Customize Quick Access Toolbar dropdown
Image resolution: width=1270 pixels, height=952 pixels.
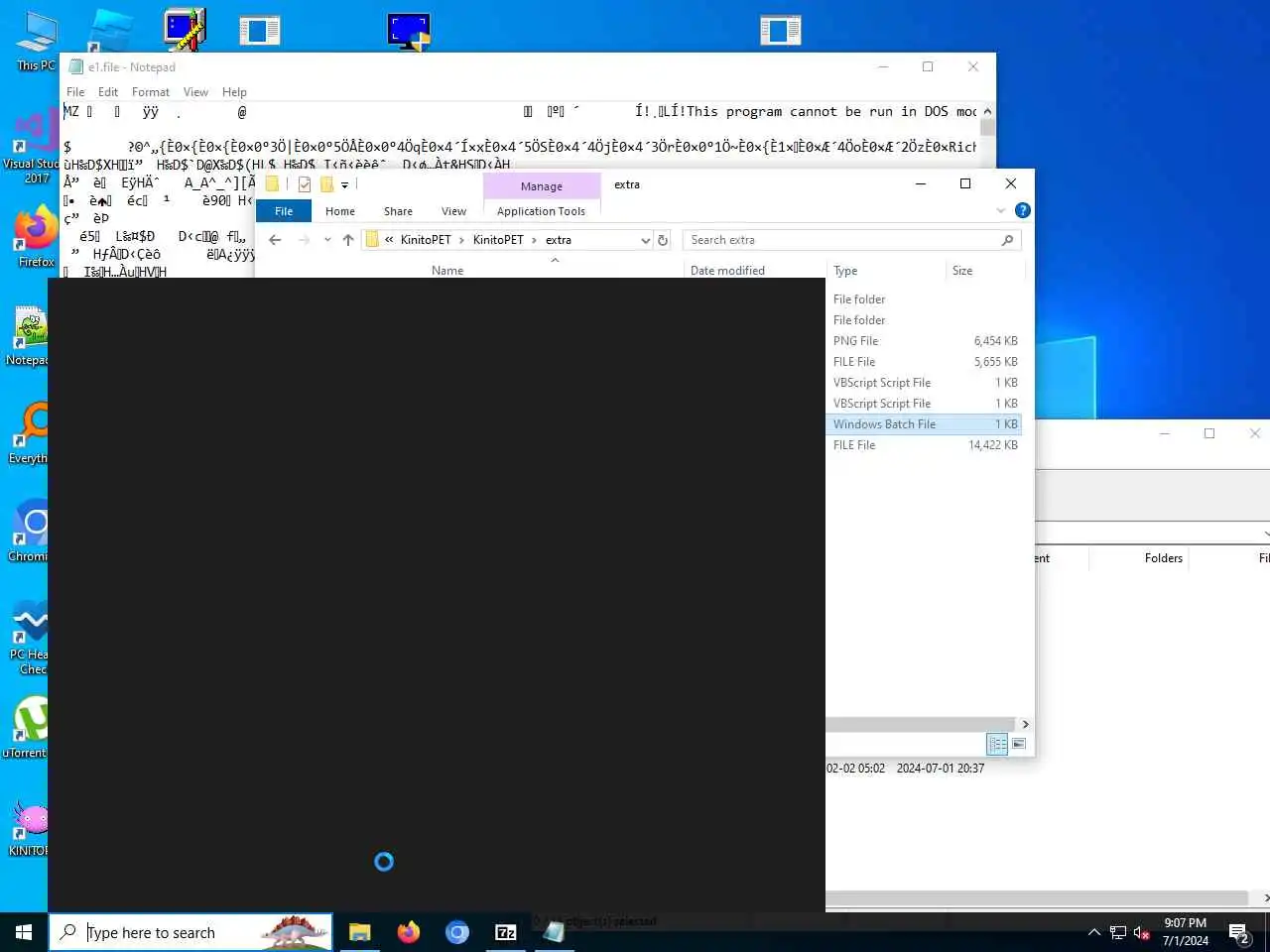tap(344, 185)
